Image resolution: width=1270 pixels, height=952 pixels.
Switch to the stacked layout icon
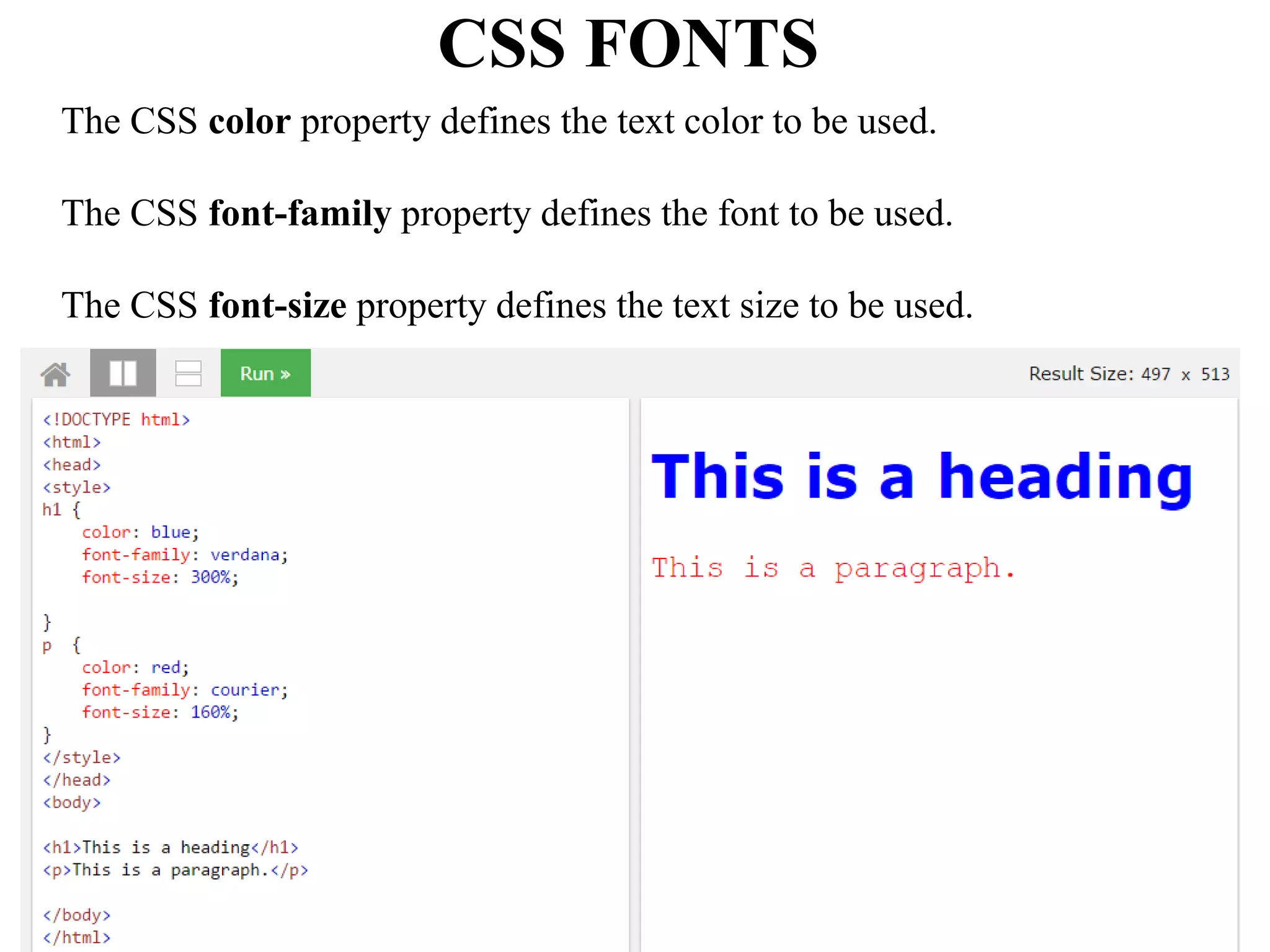(x=188, y=373)
